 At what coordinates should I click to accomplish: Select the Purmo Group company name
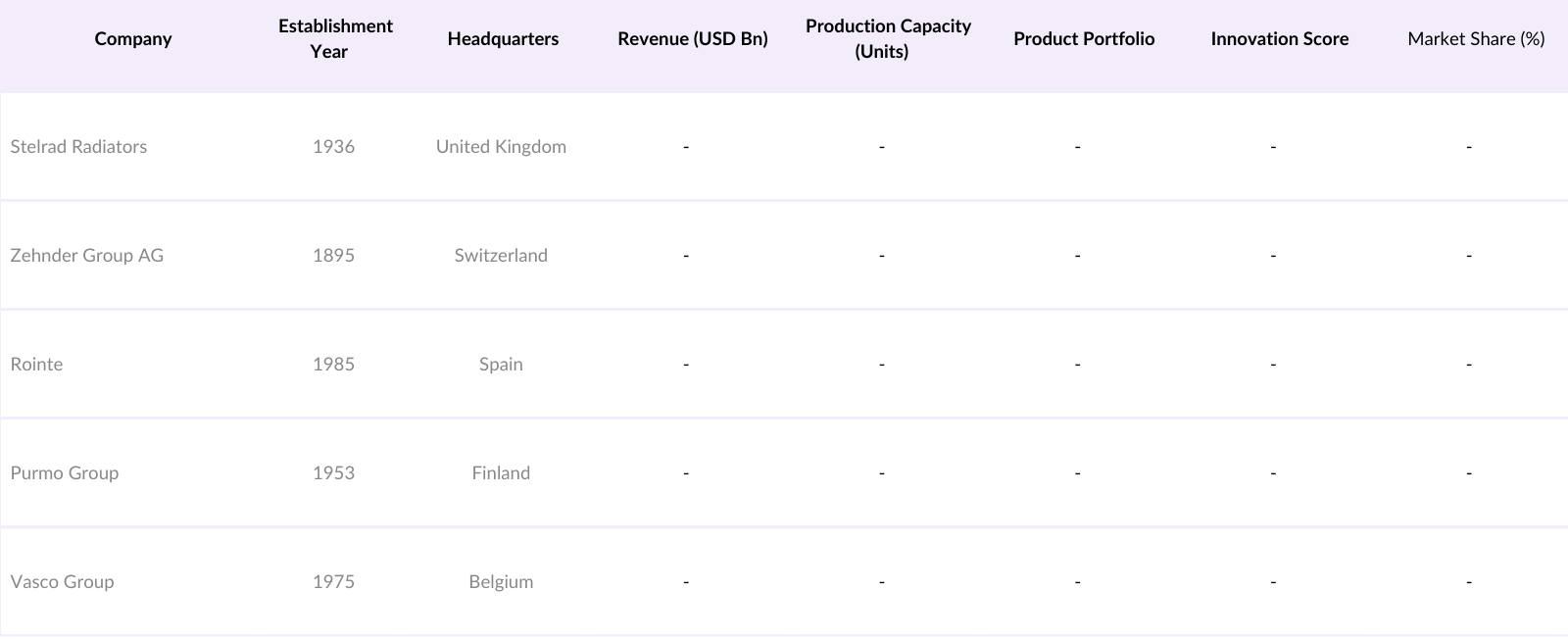point(64,473)
